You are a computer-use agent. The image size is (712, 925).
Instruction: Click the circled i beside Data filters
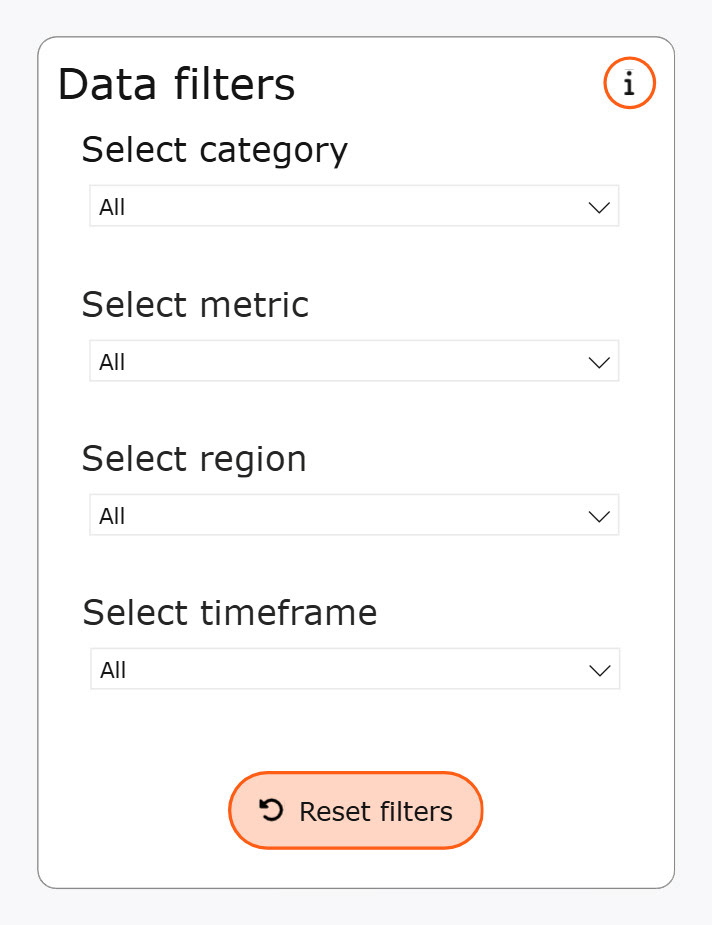tap(628, 83)
